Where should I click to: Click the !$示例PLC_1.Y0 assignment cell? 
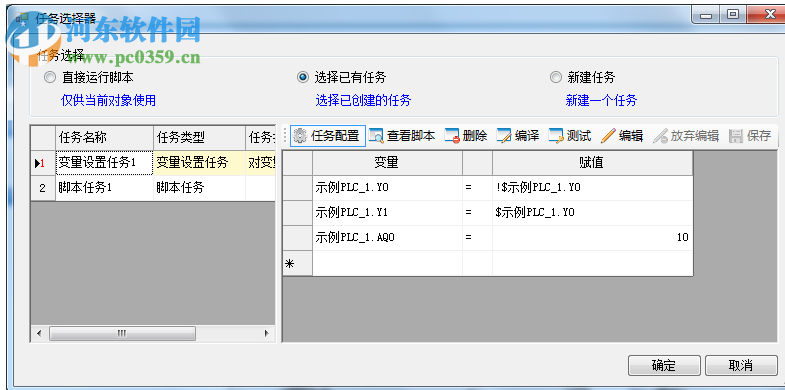593,188
